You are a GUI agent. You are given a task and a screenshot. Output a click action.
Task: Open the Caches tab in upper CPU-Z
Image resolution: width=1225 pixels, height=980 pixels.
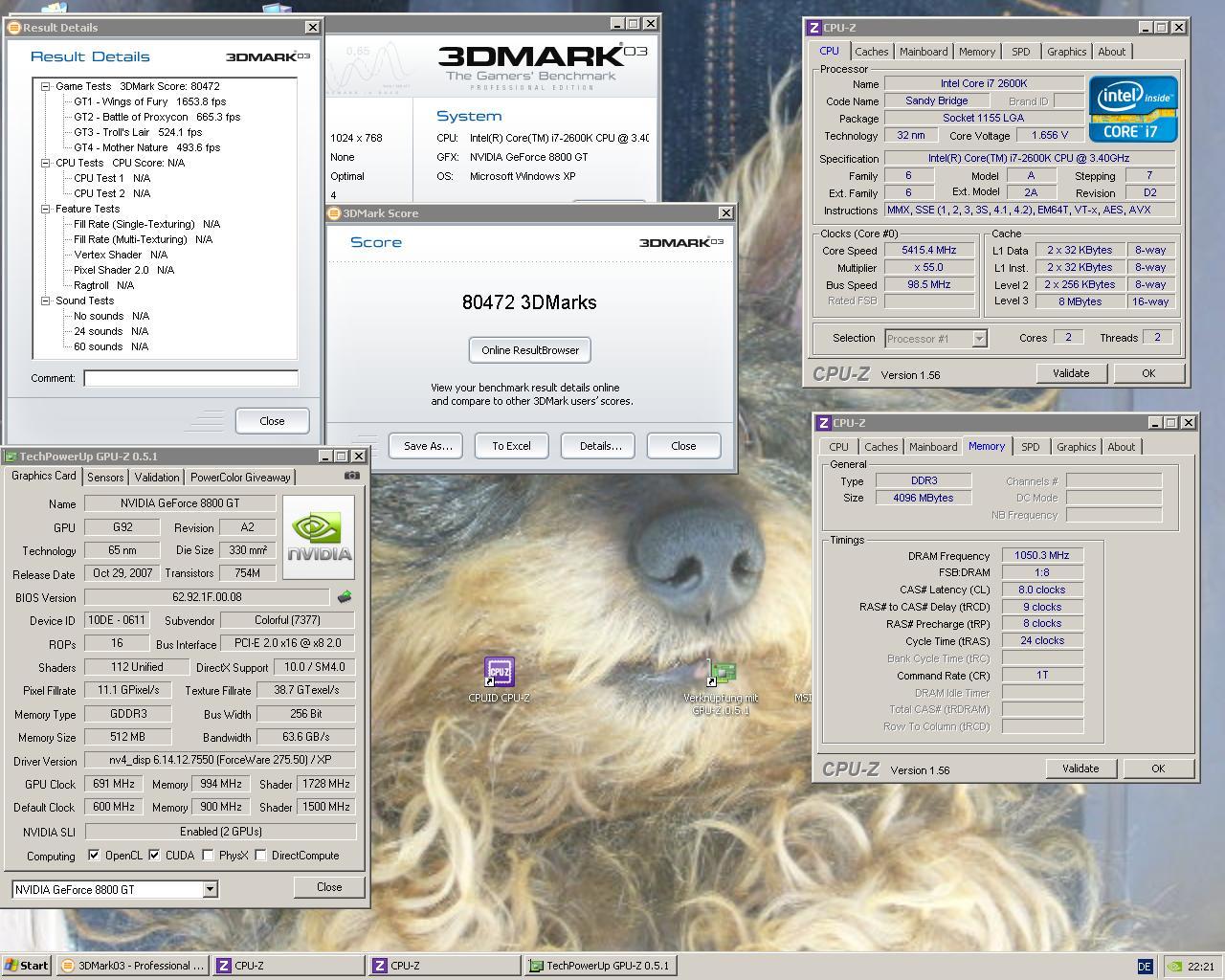coord(872,52)
